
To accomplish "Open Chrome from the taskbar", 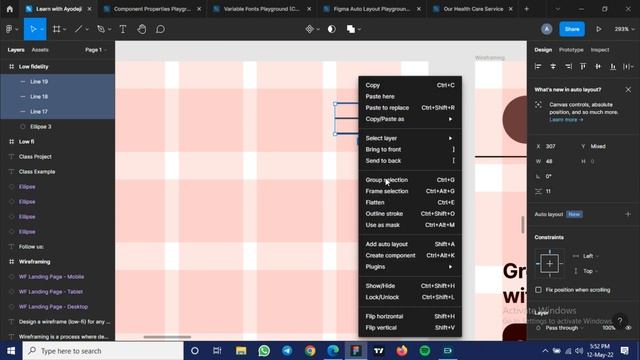I will click(310, 351).
